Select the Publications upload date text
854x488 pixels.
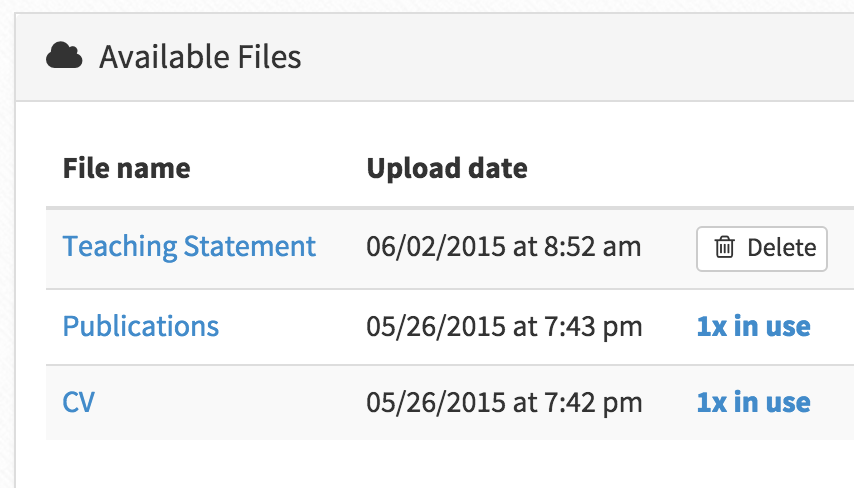point(504,326)
